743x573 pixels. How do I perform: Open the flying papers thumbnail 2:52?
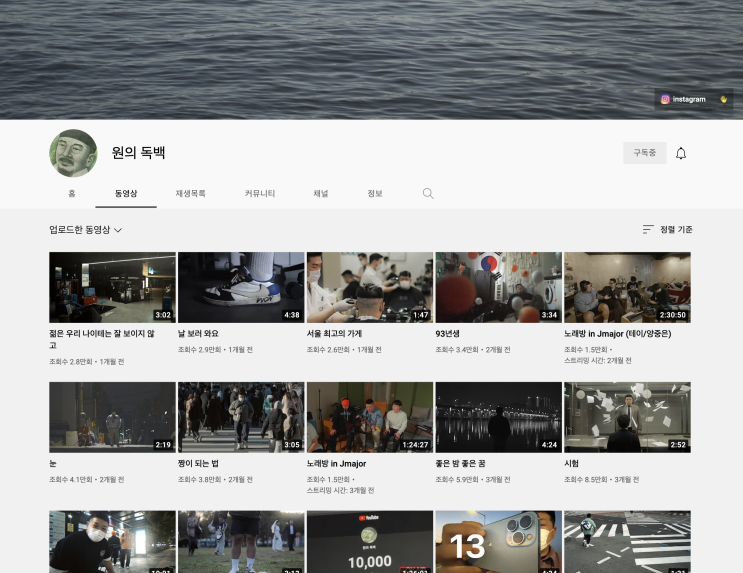[627, 417]
